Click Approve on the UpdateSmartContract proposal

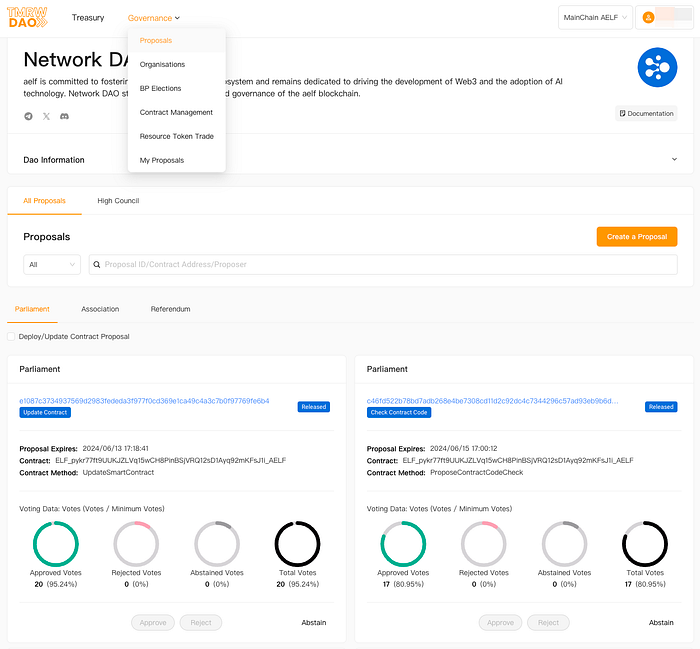[153, 623]
